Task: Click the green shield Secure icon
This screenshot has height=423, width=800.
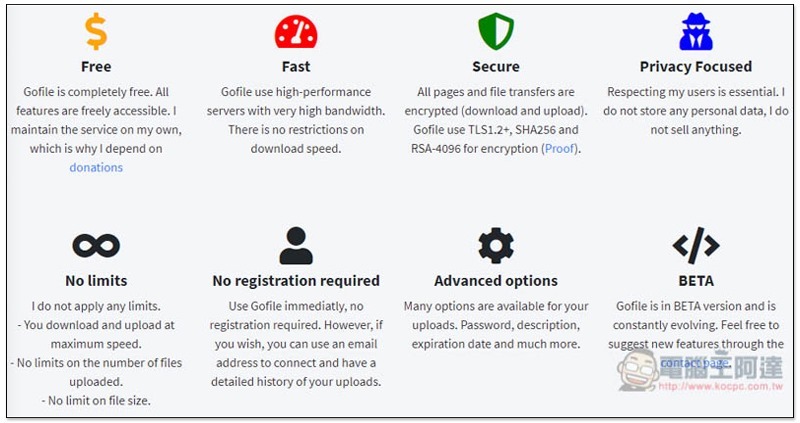Action: click(496, 31)
